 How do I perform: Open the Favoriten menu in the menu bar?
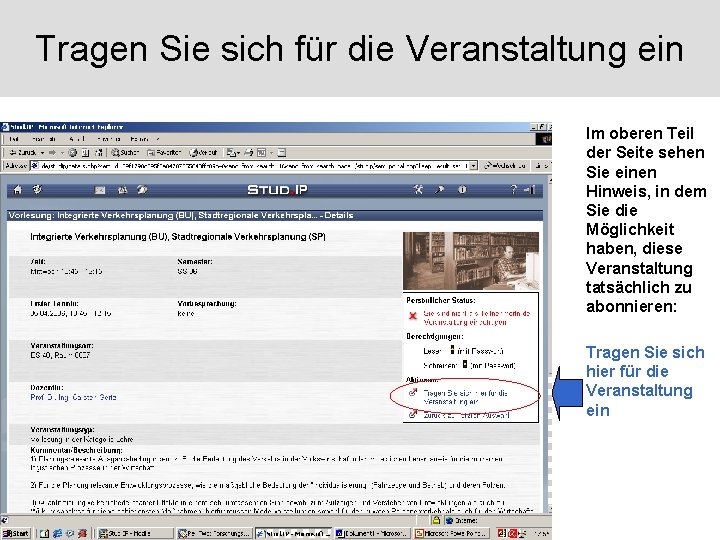tap(108, 139)
